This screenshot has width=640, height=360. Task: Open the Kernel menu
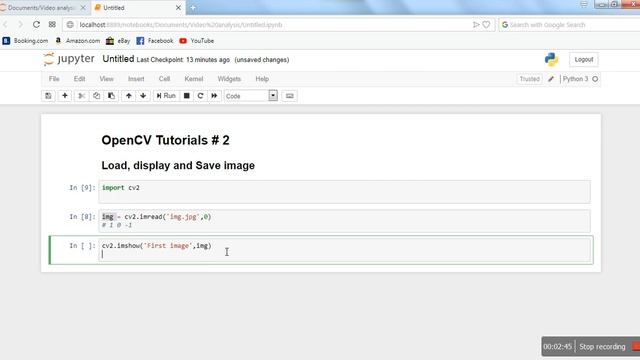[x=193, y=79]
